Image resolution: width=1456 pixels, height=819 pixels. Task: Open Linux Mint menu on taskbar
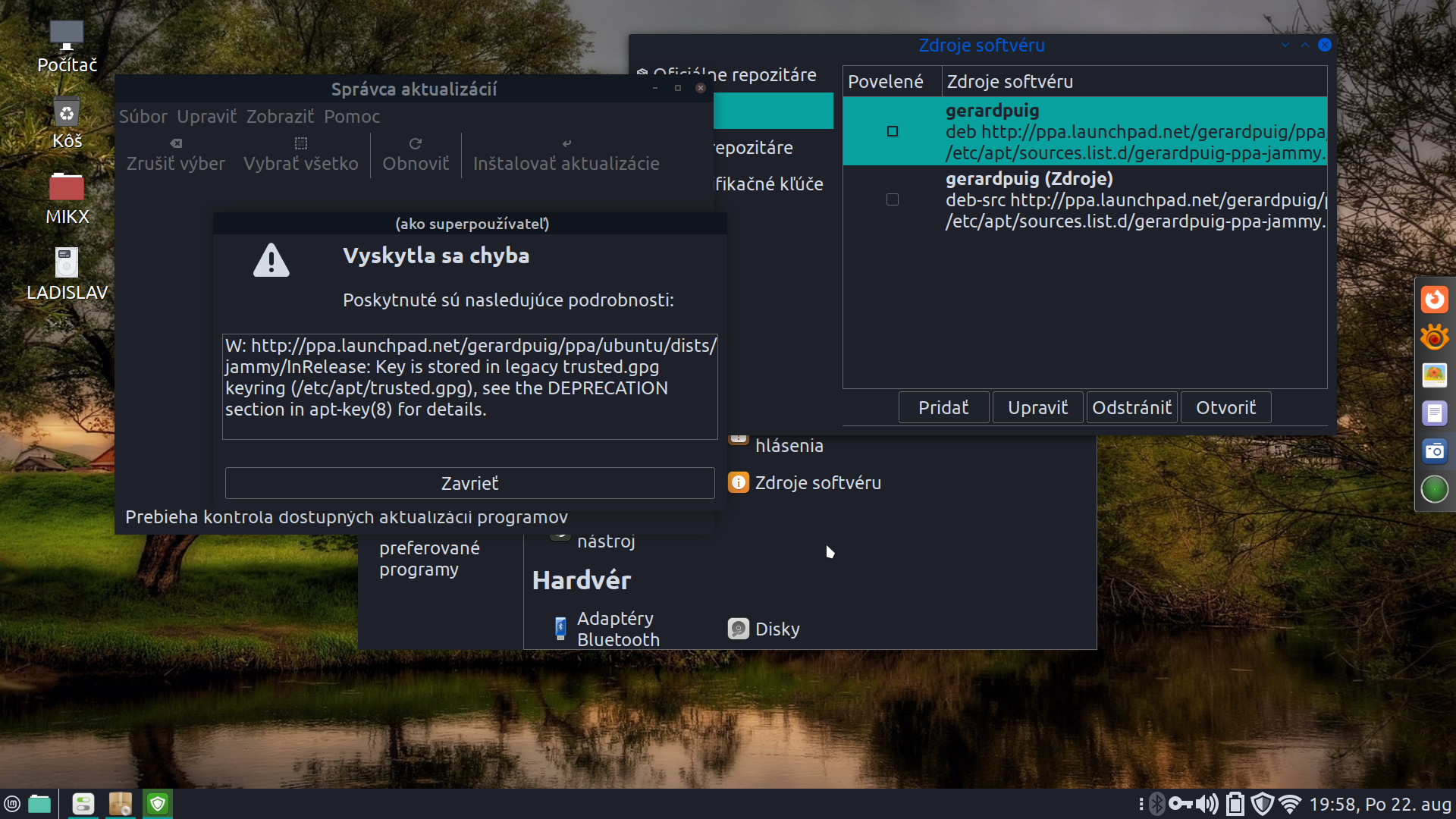click(12, 804)
